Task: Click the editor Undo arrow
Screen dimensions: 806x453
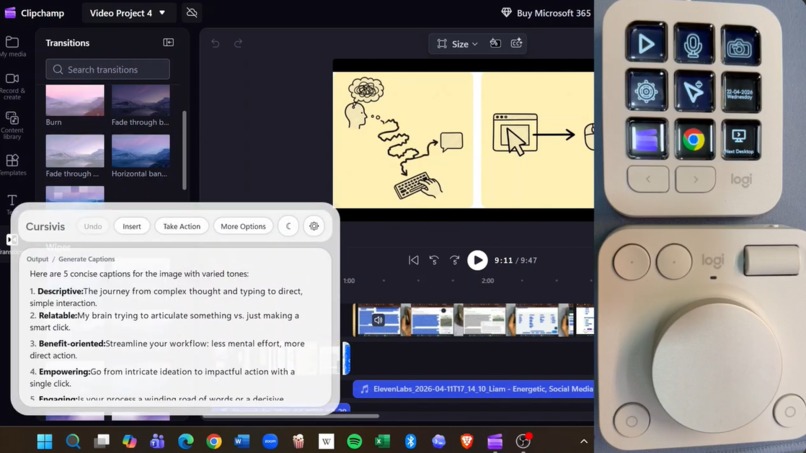Action: click(x=215, y=44)
